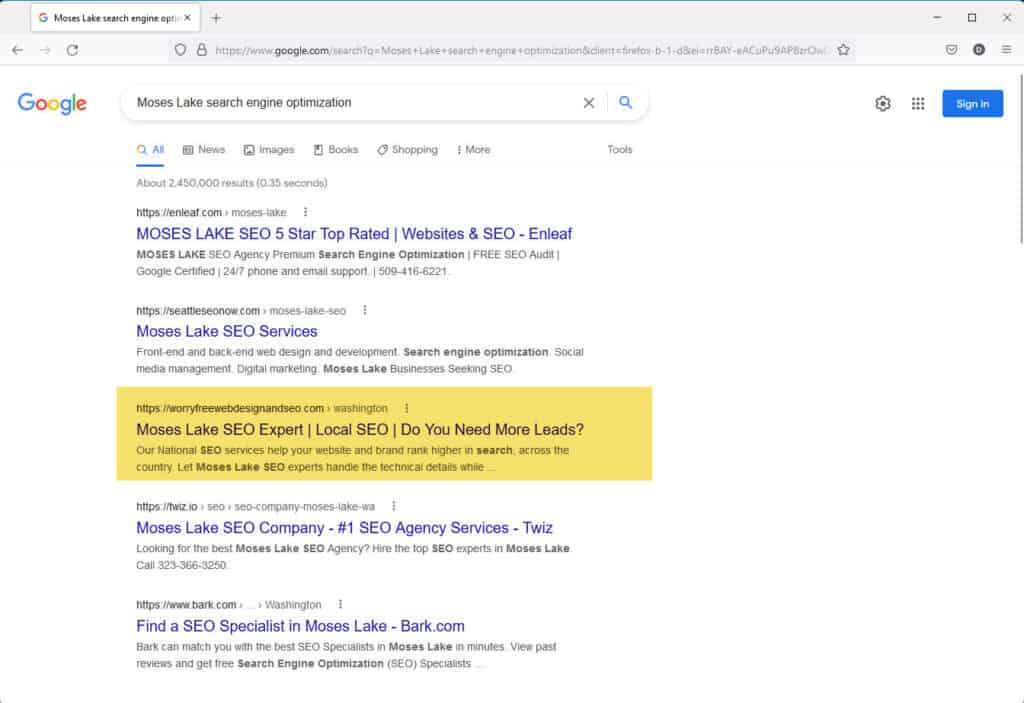Open Google apps grid
The width and height of the screenshot is (1024, 703).
[918, 103]
